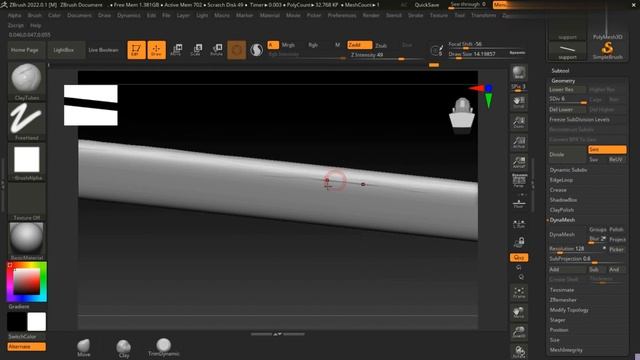Select the Rotate mode icon

tap(216, 50)
